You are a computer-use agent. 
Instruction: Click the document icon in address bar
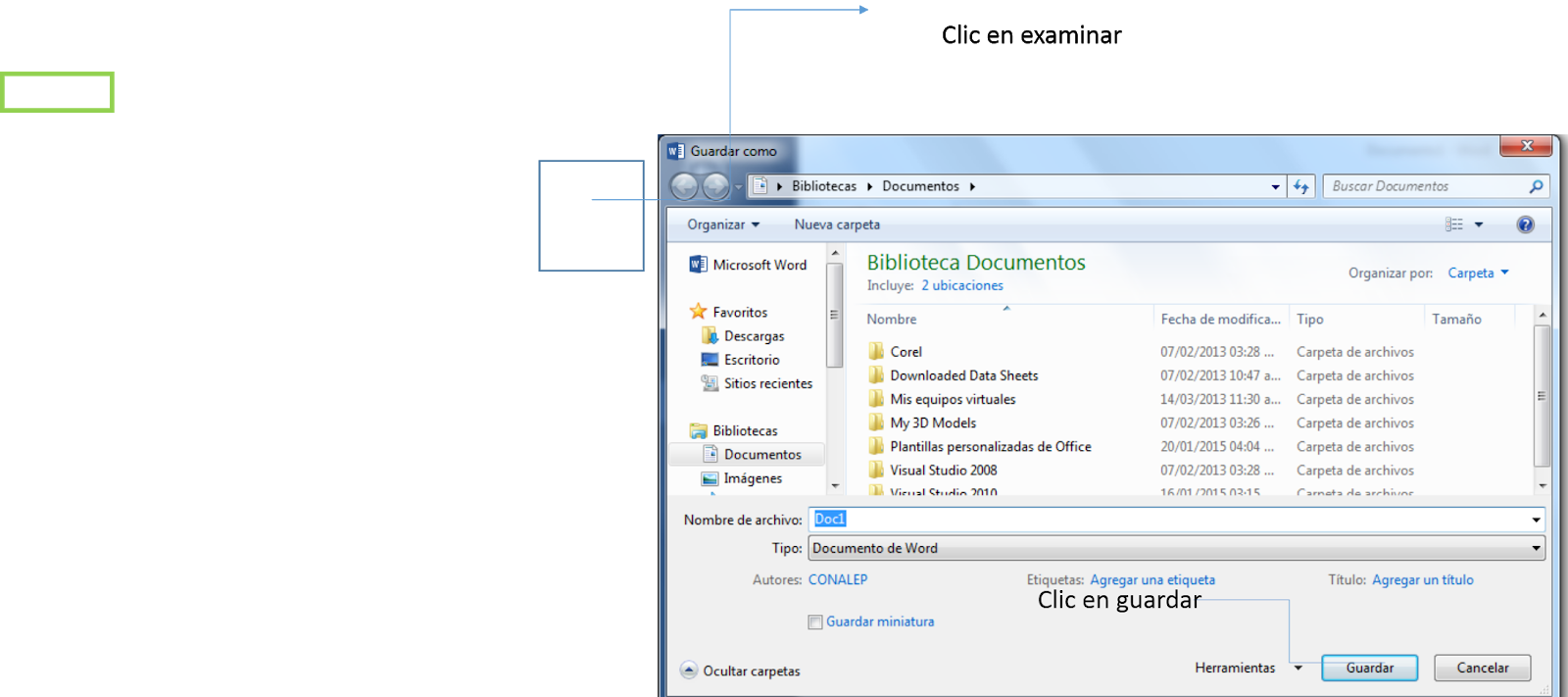point(760,185)
